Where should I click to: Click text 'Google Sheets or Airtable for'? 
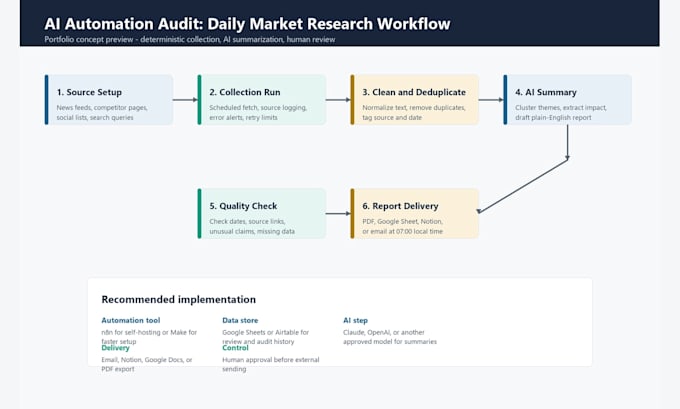265,332
